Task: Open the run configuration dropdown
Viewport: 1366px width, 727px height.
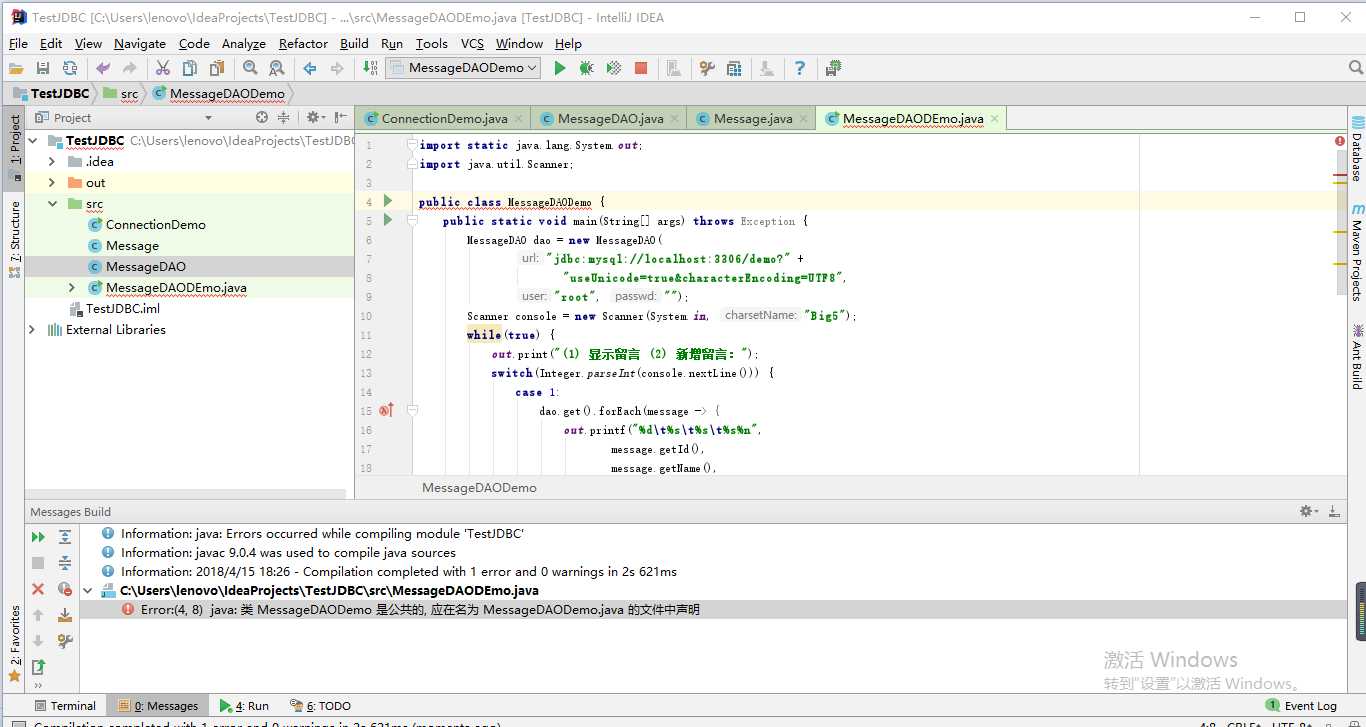Action: coord(463,68)
